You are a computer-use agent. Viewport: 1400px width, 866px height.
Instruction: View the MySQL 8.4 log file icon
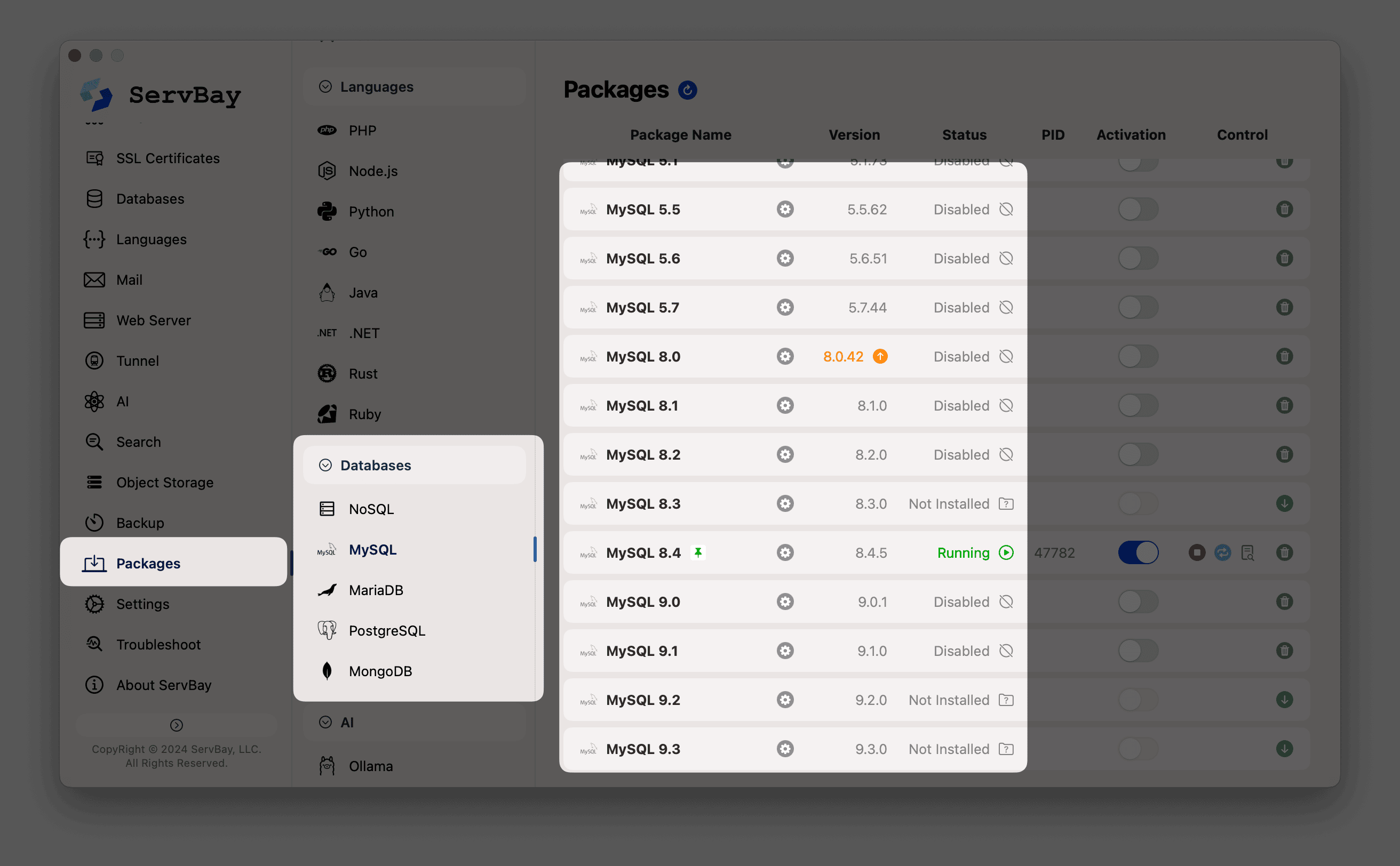coord(1247,552)
